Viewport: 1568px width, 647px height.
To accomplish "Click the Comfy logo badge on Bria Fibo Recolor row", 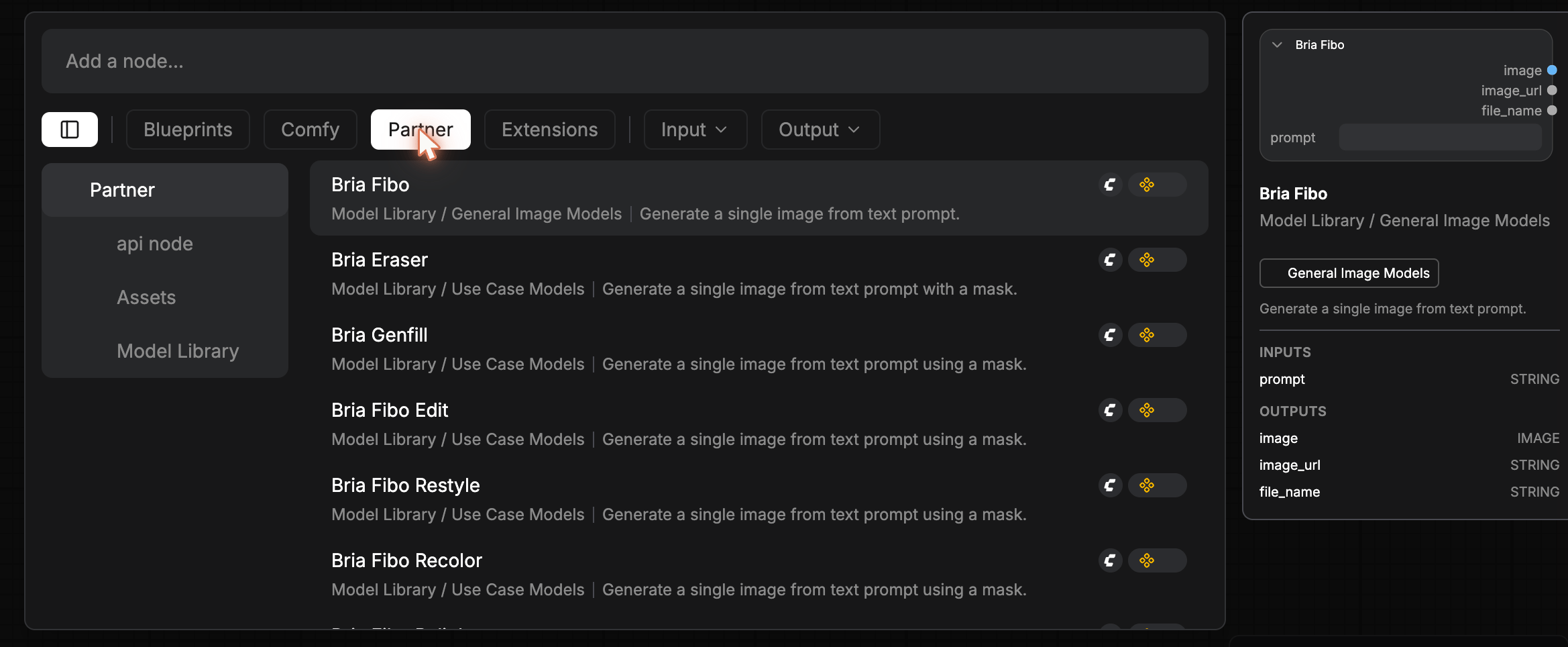I will [x=1110, y=560].
